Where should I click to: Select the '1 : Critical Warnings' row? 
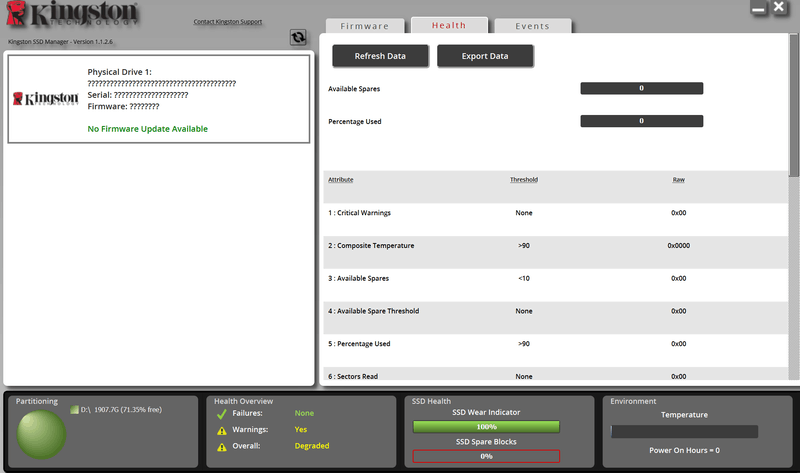click(x=556, y=219)
